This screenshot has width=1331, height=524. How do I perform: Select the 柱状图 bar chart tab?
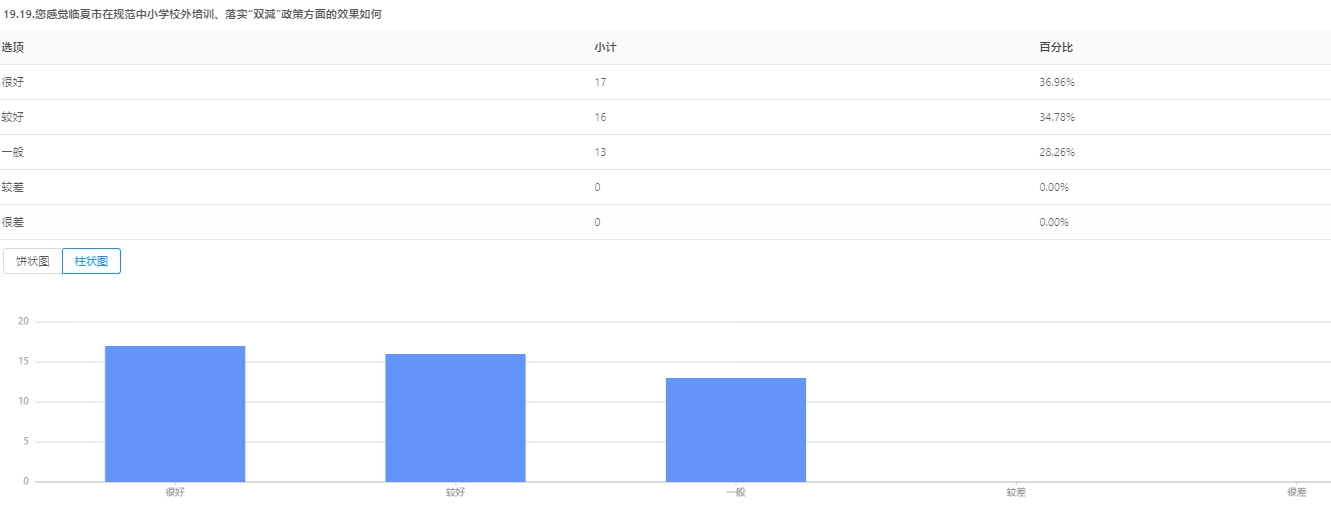point(91,261)
